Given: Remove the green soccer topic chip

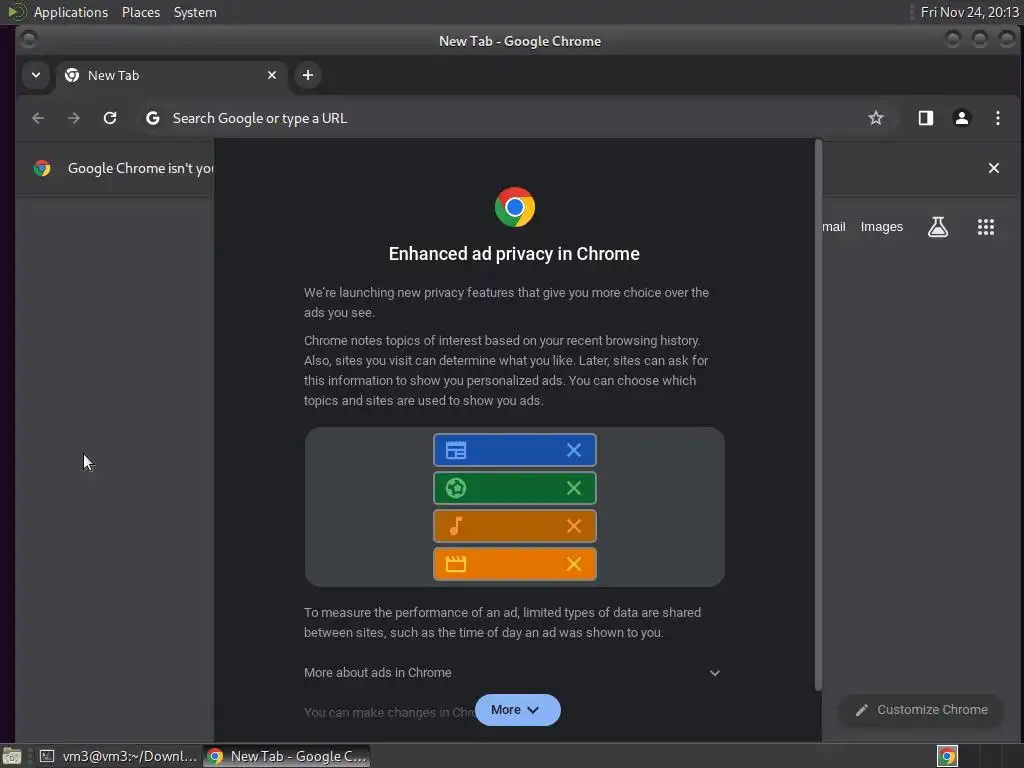Looking at the screenshot, I should point(573,488).
